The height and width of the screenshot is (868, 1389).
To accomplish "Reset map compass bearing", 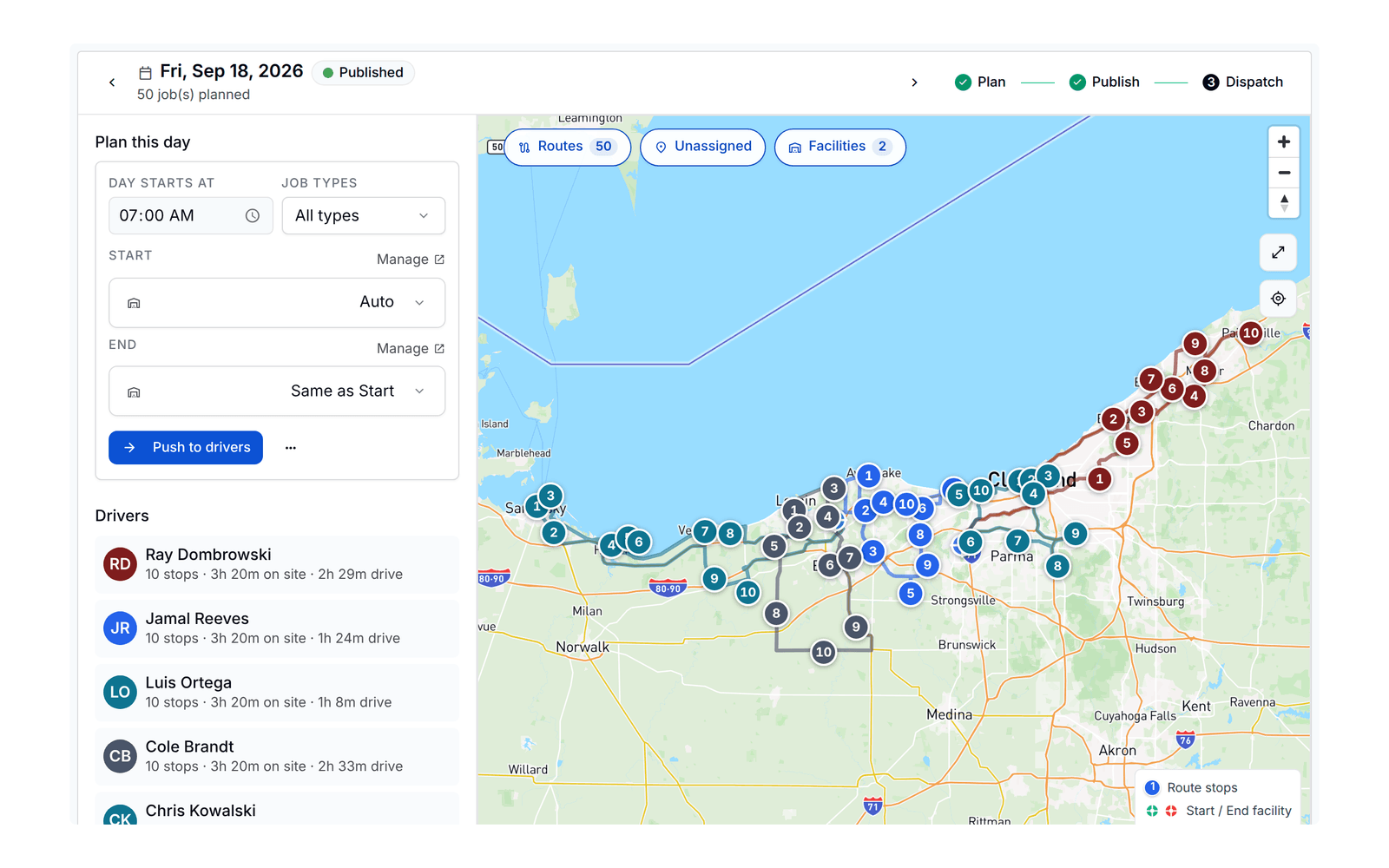I will click(x=1284, y=203).
